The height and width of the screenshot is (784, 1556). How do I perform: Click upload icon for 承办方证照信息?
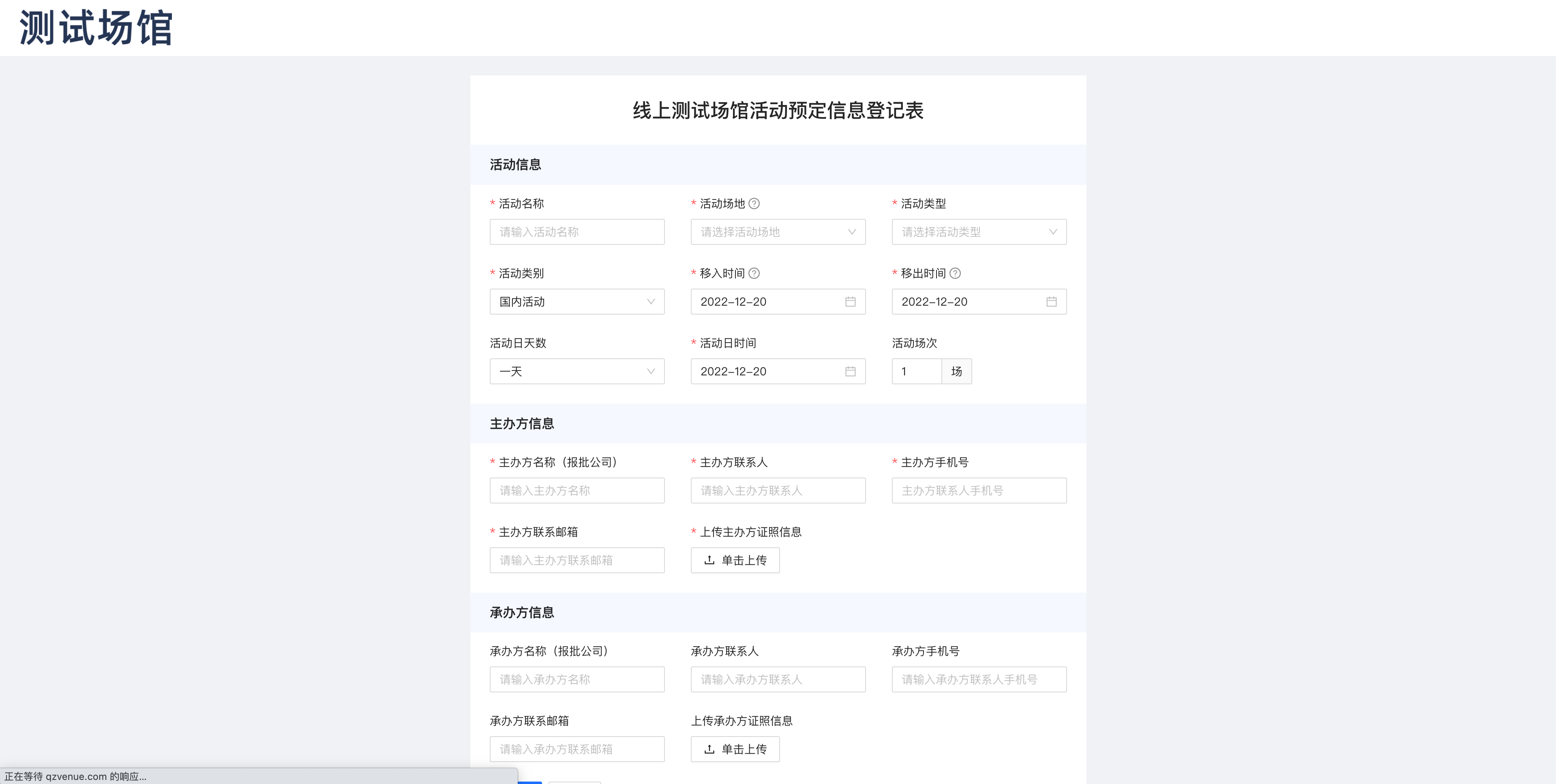710,750
